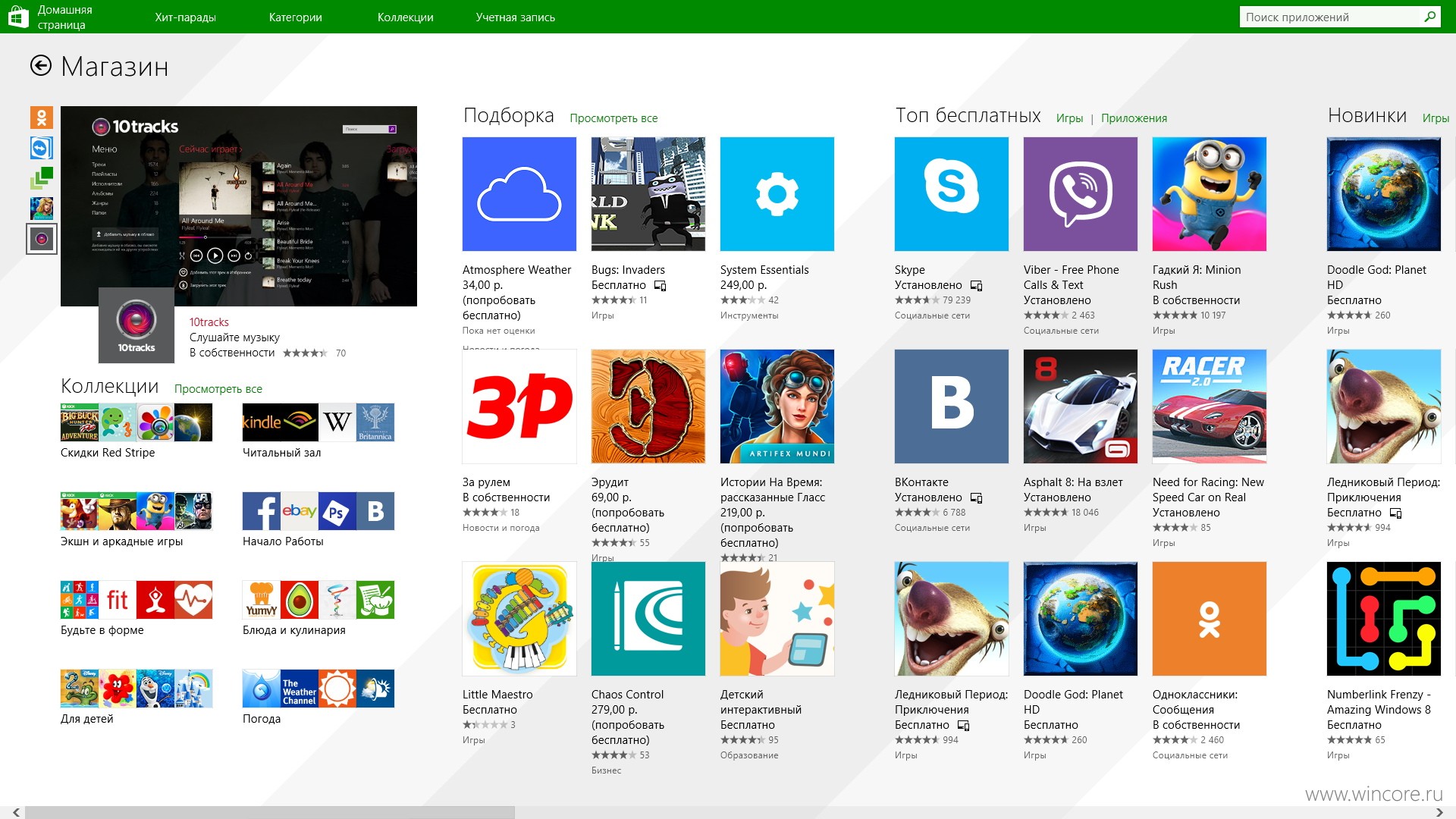Open the Детский интерактивный app tile
The image size is (1456, 819).
tap(777, 619)
